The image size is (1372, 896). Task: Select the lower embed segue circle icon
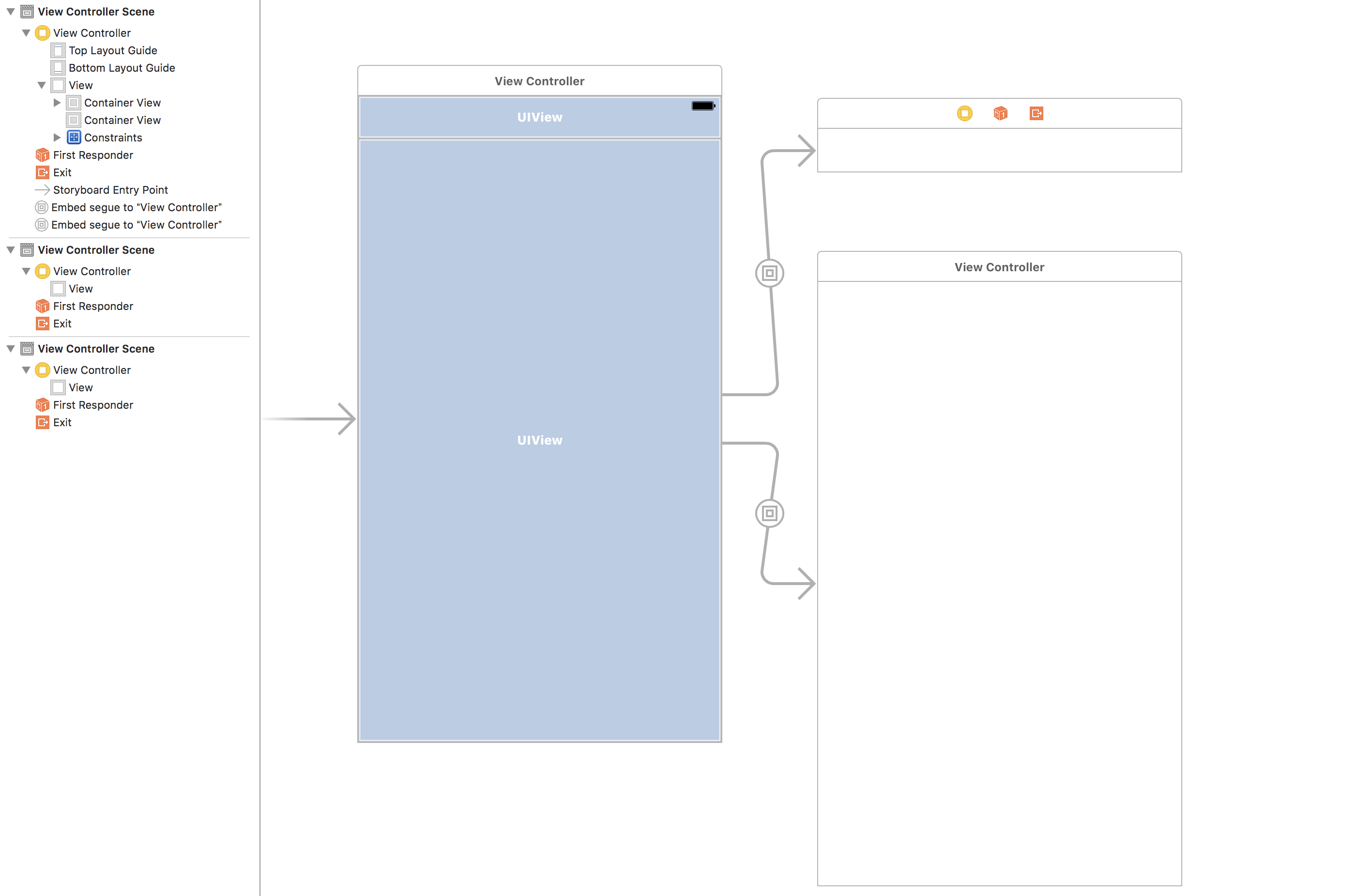click(x=769, y=513)
